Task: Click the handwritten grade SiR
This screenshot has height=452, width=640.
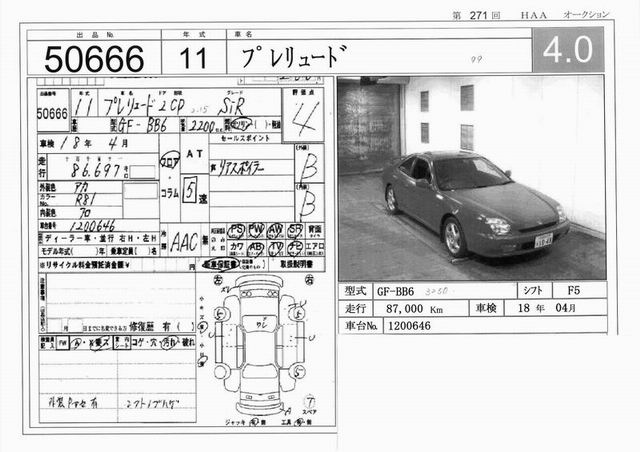Action: [231, 107]
